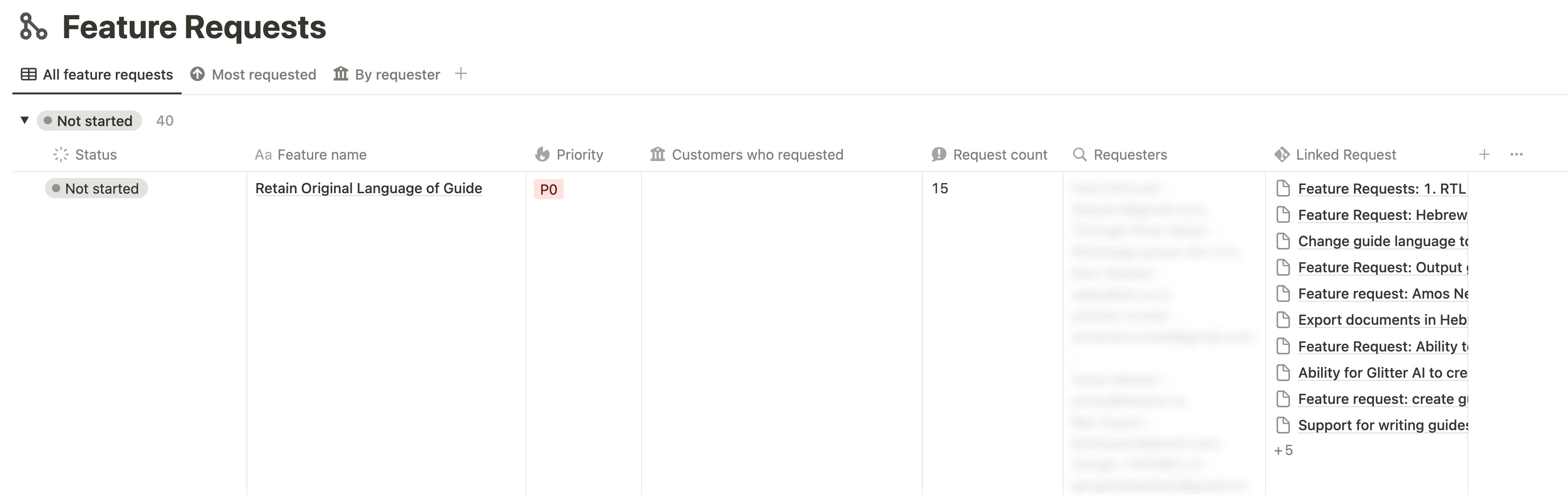This screenshot has height=495, width=1568.
Task: Click the Aa icon next to Feature name
Action: tap(263, 155)
